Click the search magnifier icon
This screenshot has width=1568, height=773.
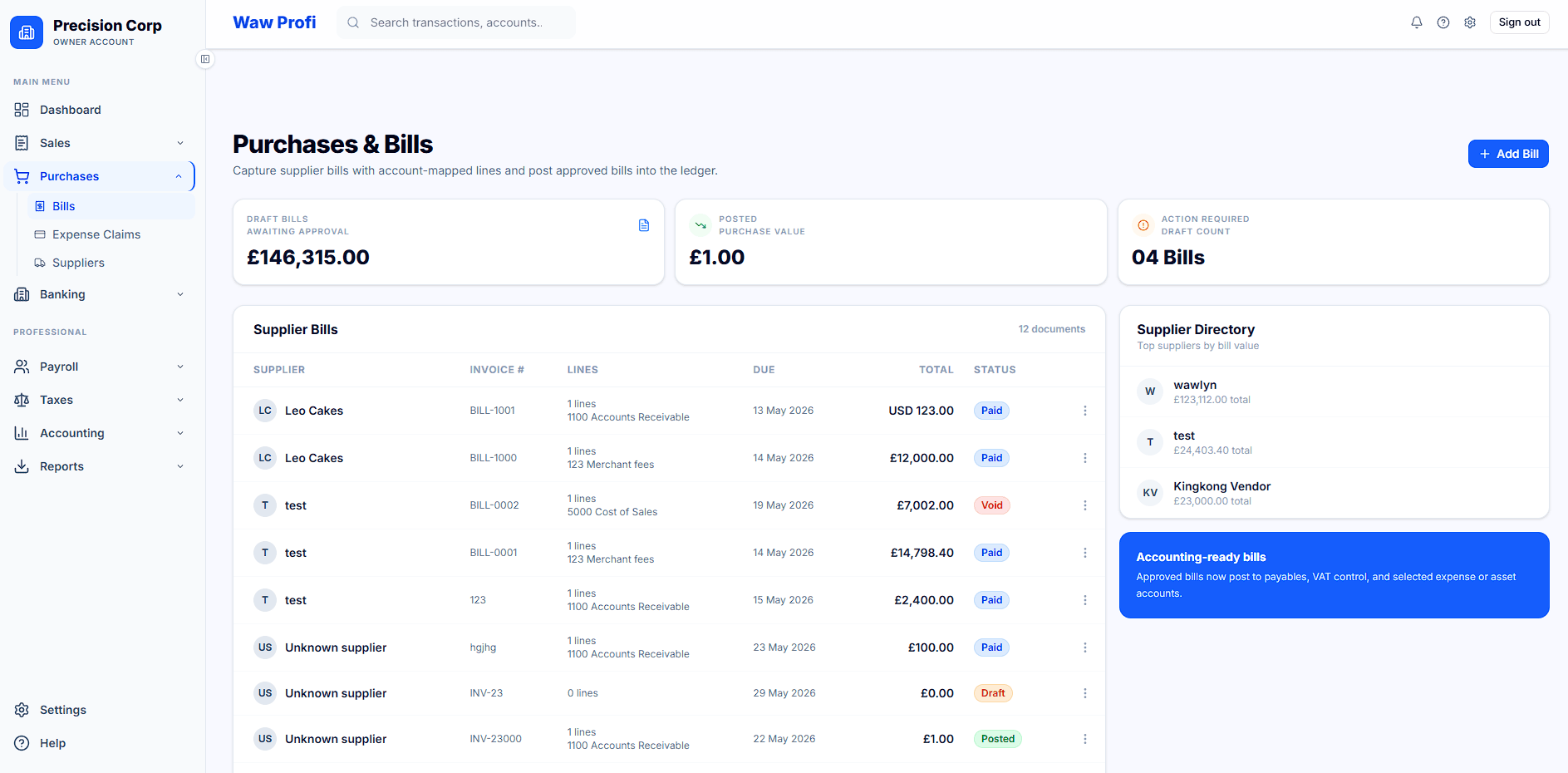[x=353, y=22]
